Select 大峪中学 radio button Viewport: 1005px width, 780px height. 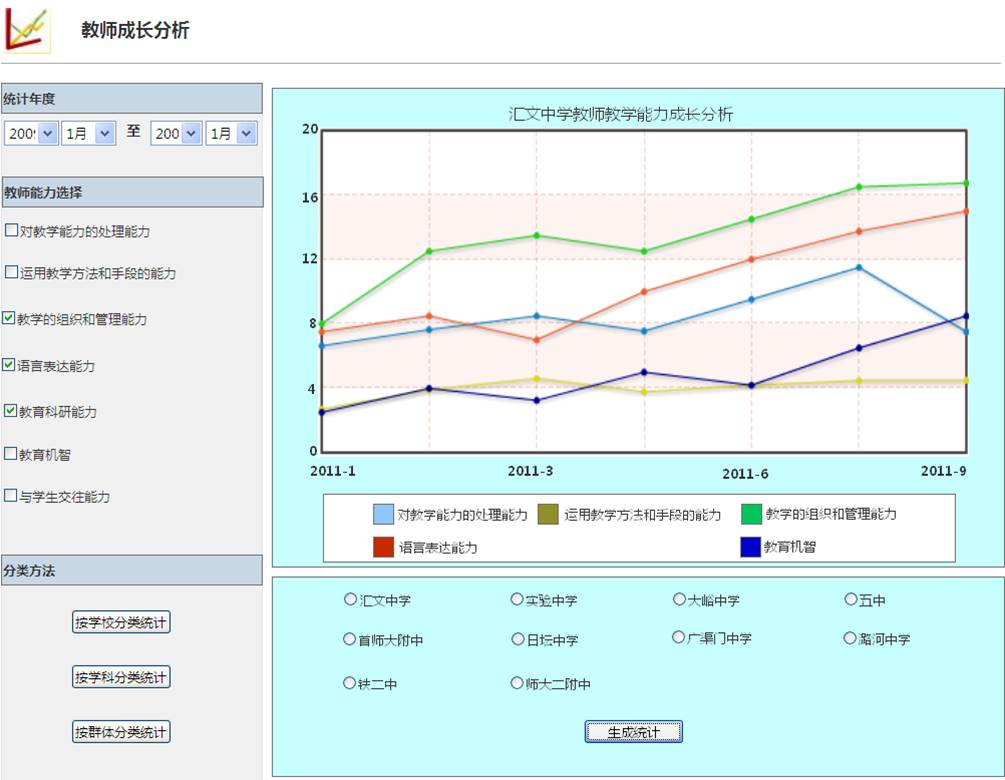[679, 599]
